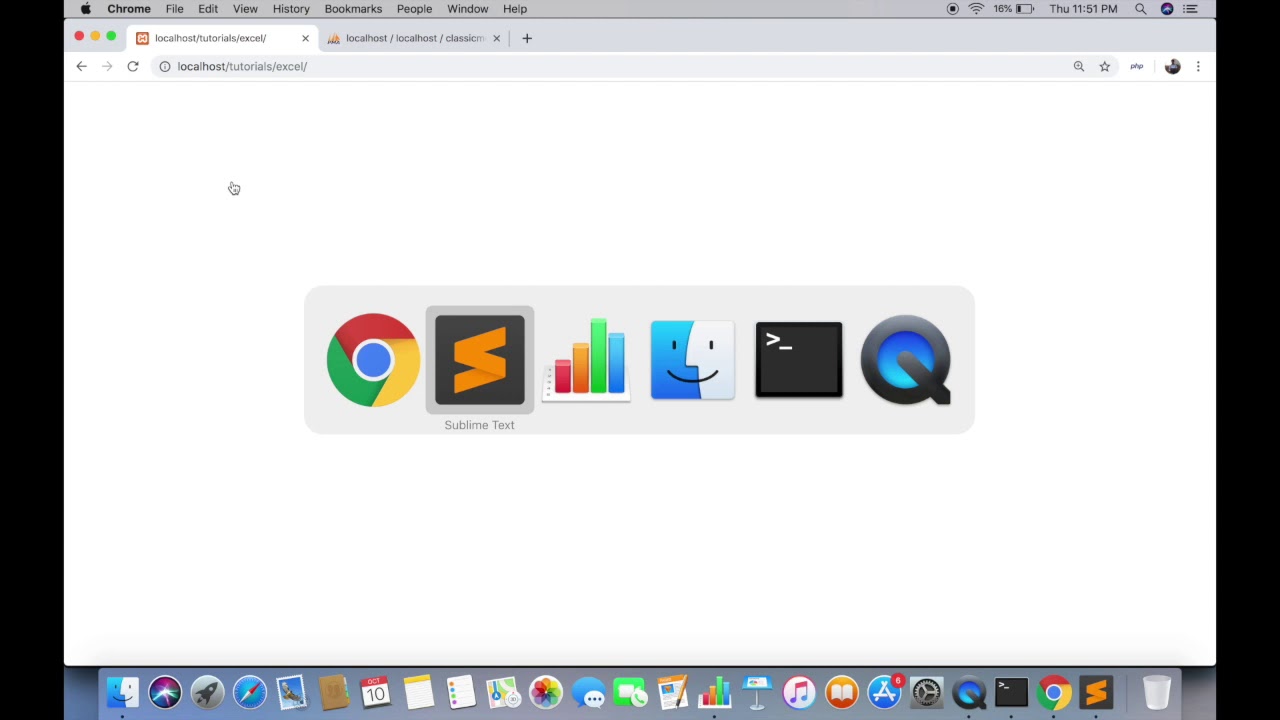The height and width of the screenshot is (720, 1280).
Task: Open QuickTime Player from the Dock
Action: pos(969,692)
